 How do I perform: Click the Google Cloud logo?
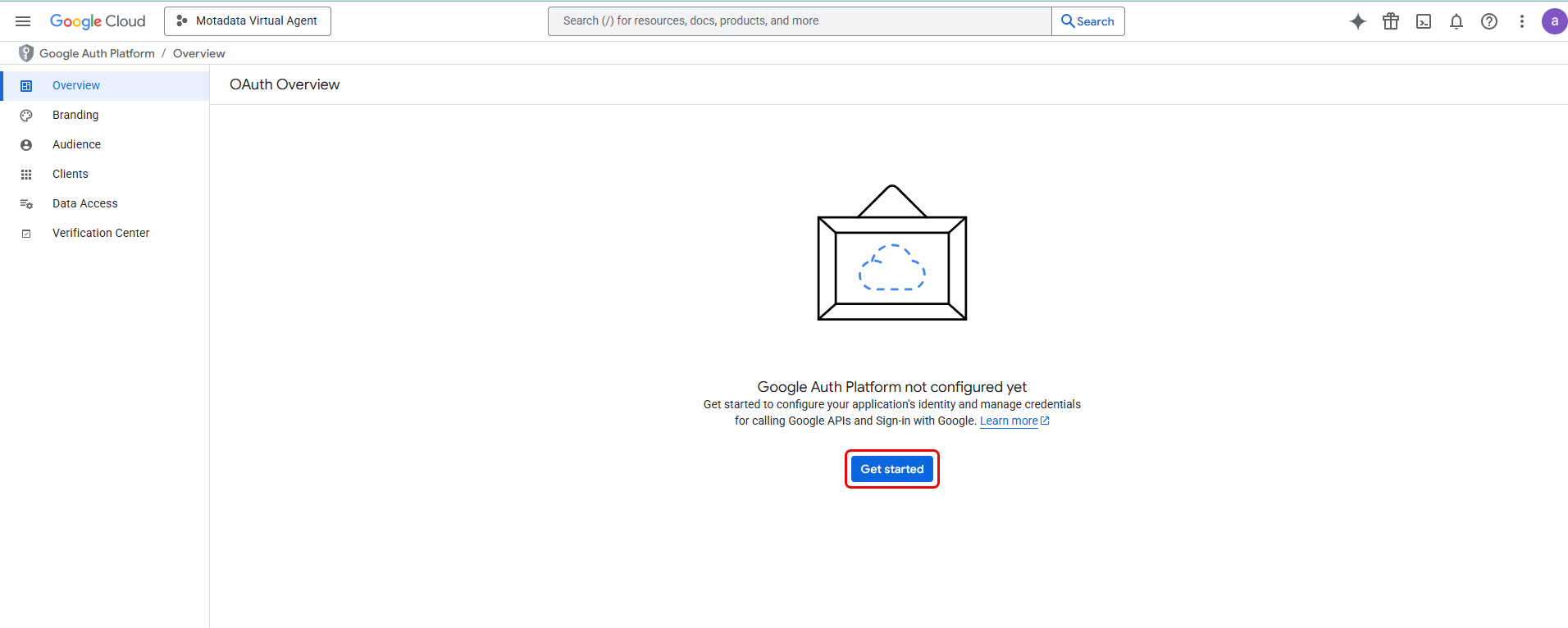pos(98,21)
